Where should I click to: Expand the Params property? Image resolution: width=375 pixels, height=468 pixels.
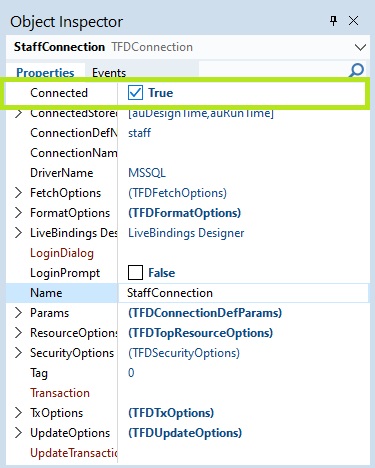19,313
